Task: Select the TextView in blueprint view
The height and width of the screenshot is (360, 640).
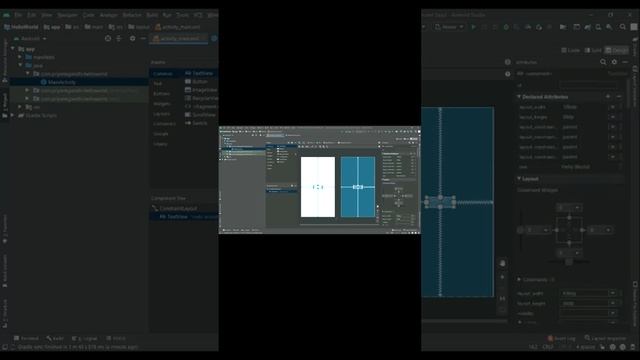Action: tap(440, 202)
